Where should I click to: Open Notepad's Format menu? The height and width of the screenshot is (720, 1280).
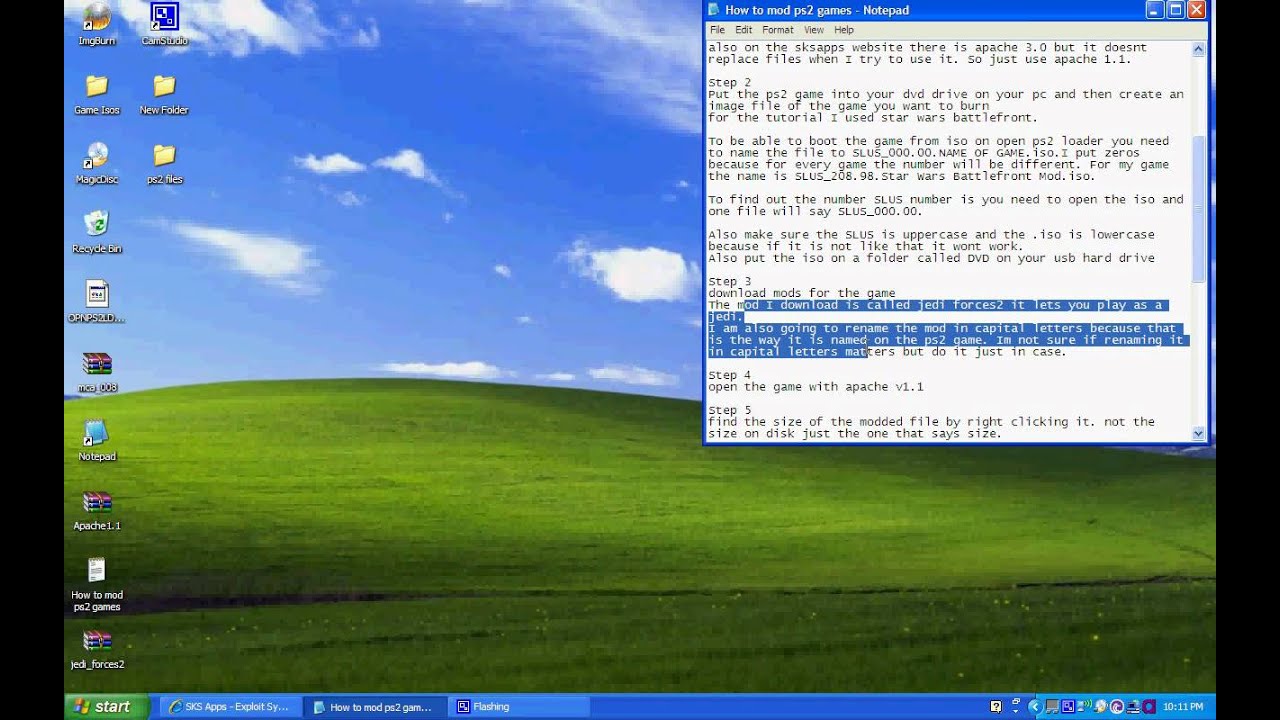[777, 30]
